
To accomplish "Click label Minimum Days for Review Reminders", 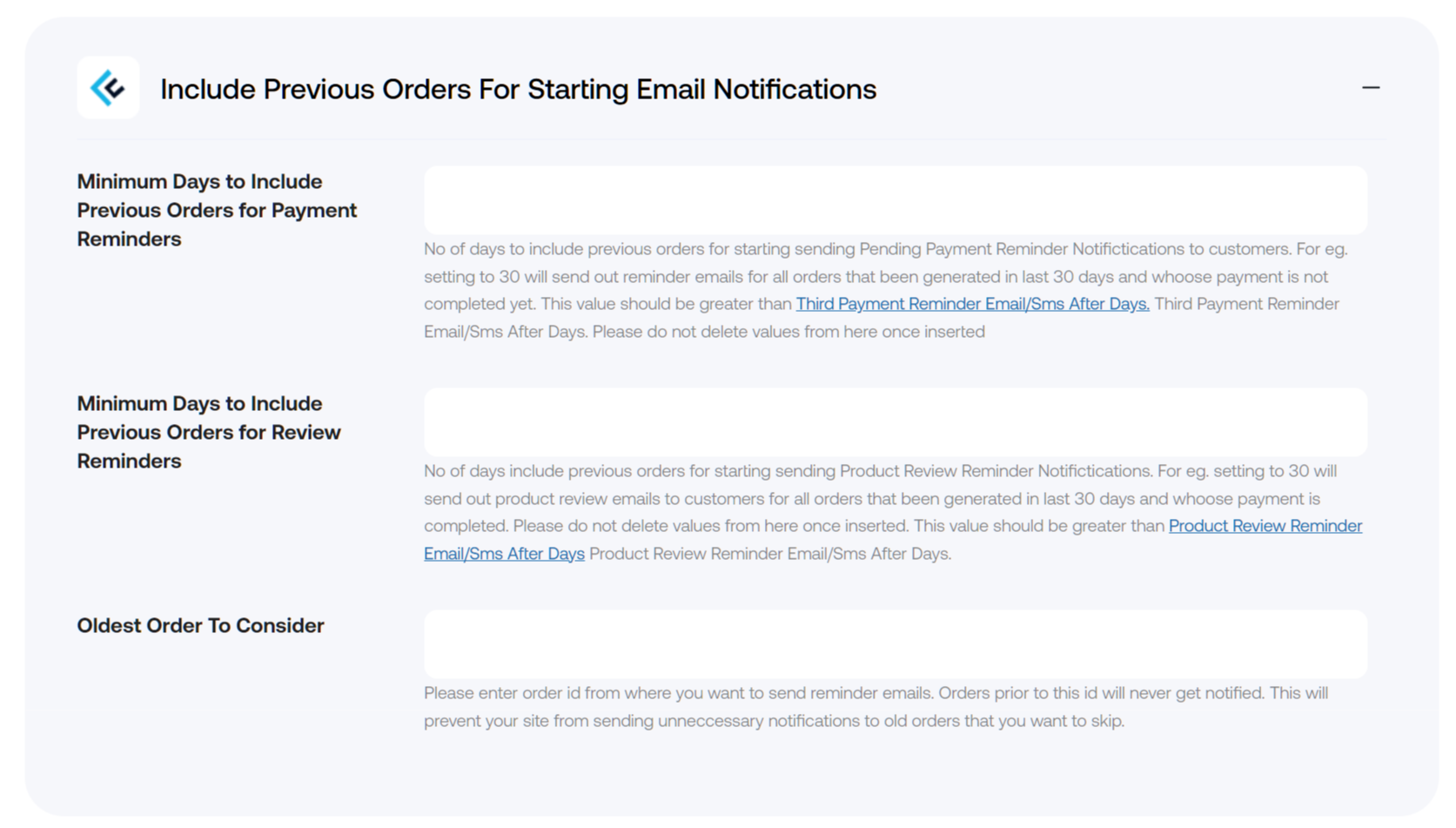I will 209,432.
